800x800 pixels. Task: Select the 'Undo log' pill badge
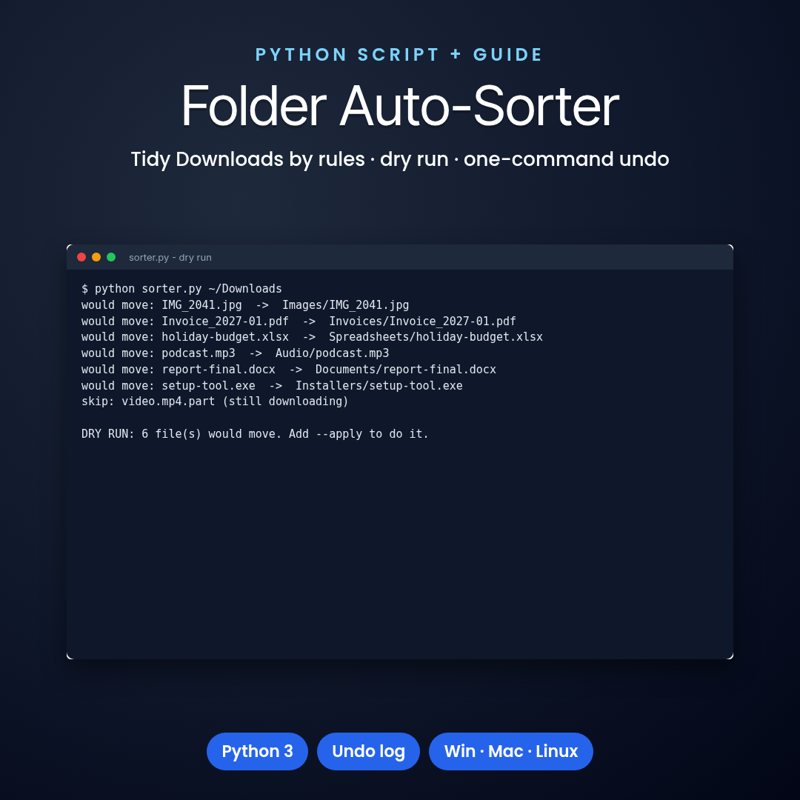[368, 751]
